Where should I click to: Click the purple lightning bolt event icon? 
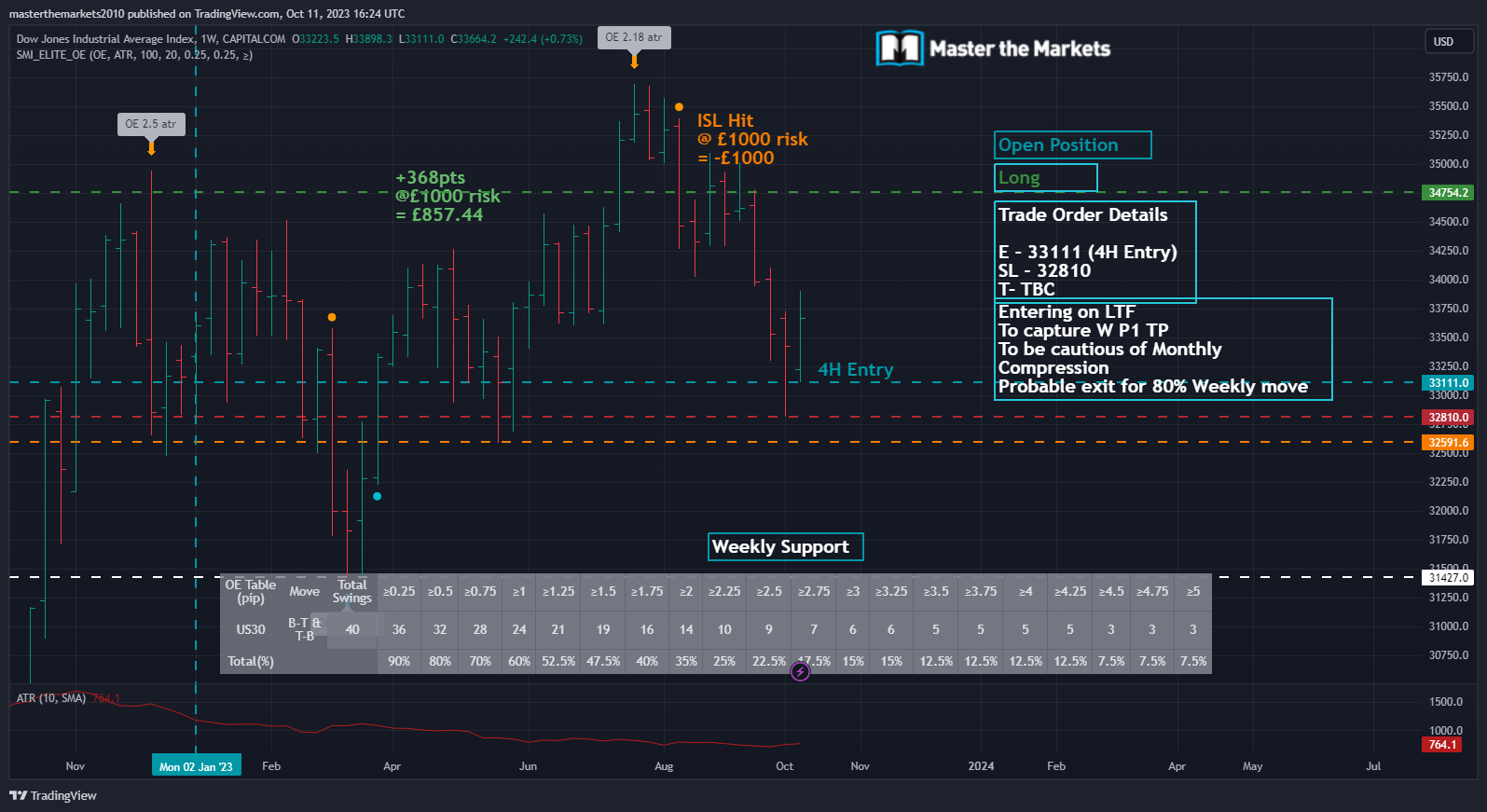click(x=800, y=671)
